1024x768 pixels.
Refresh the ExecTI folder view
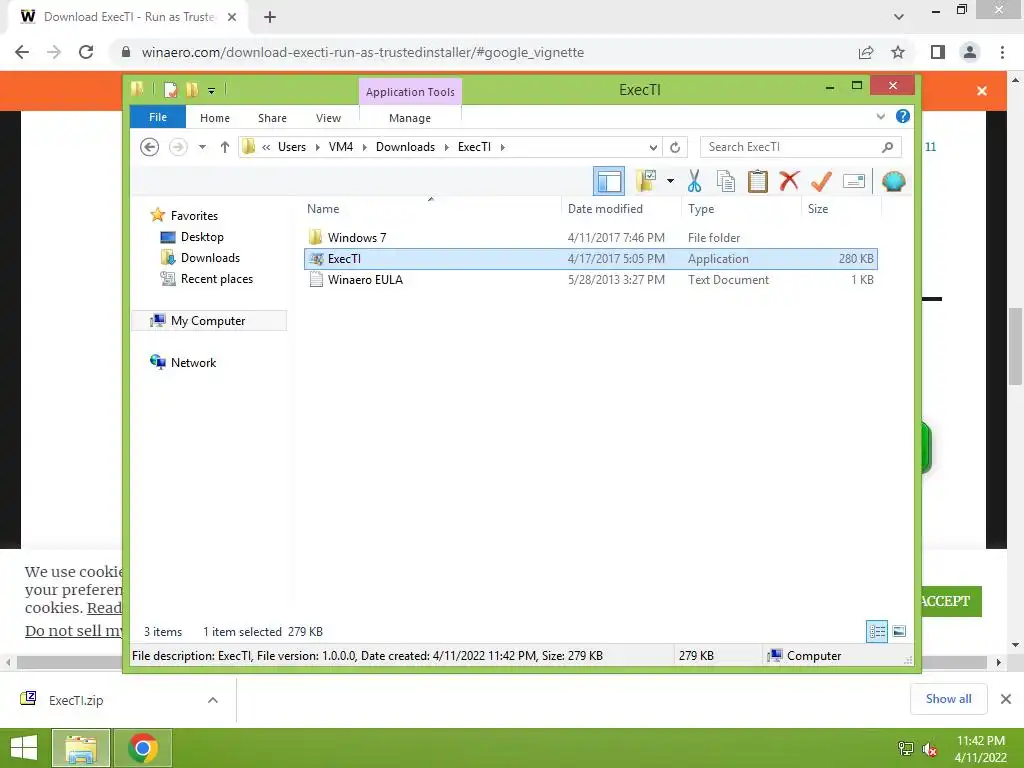[675, 147]
